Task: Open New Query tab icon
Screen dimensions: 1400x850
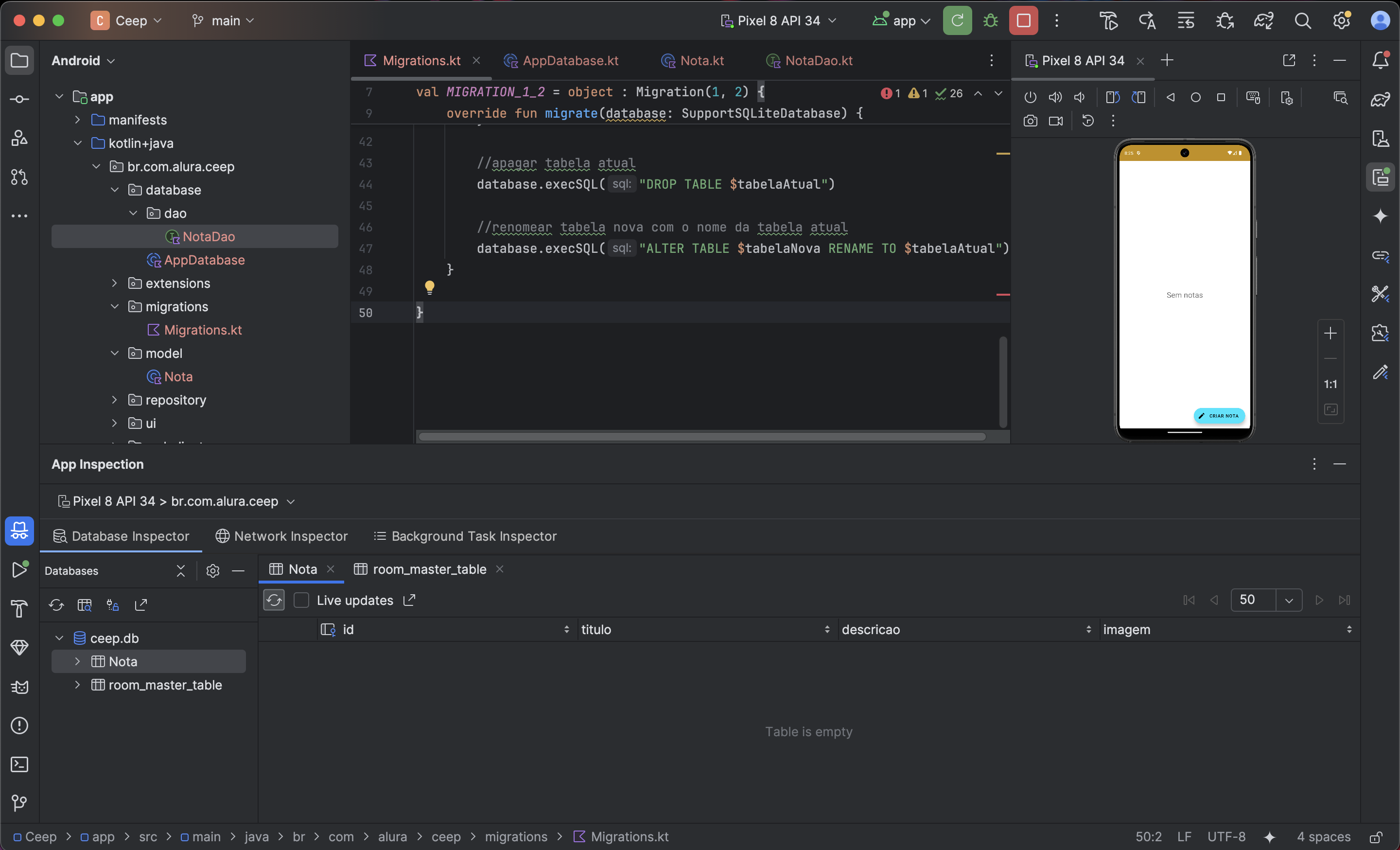Action: coord(84,604)
